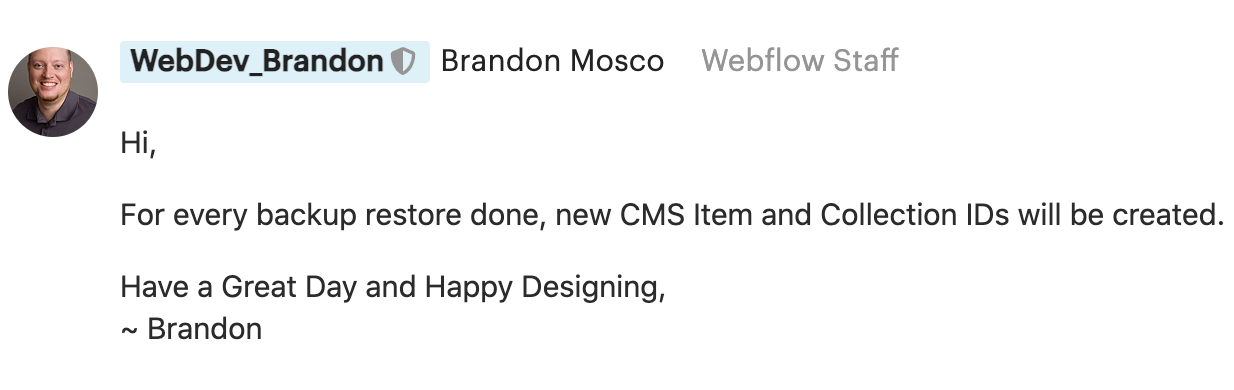The height and width of the screenshot is (390, 1234).
Task: Click the moderator shield icon beside WebDev_Brandon
Action: tap(402, 61)
